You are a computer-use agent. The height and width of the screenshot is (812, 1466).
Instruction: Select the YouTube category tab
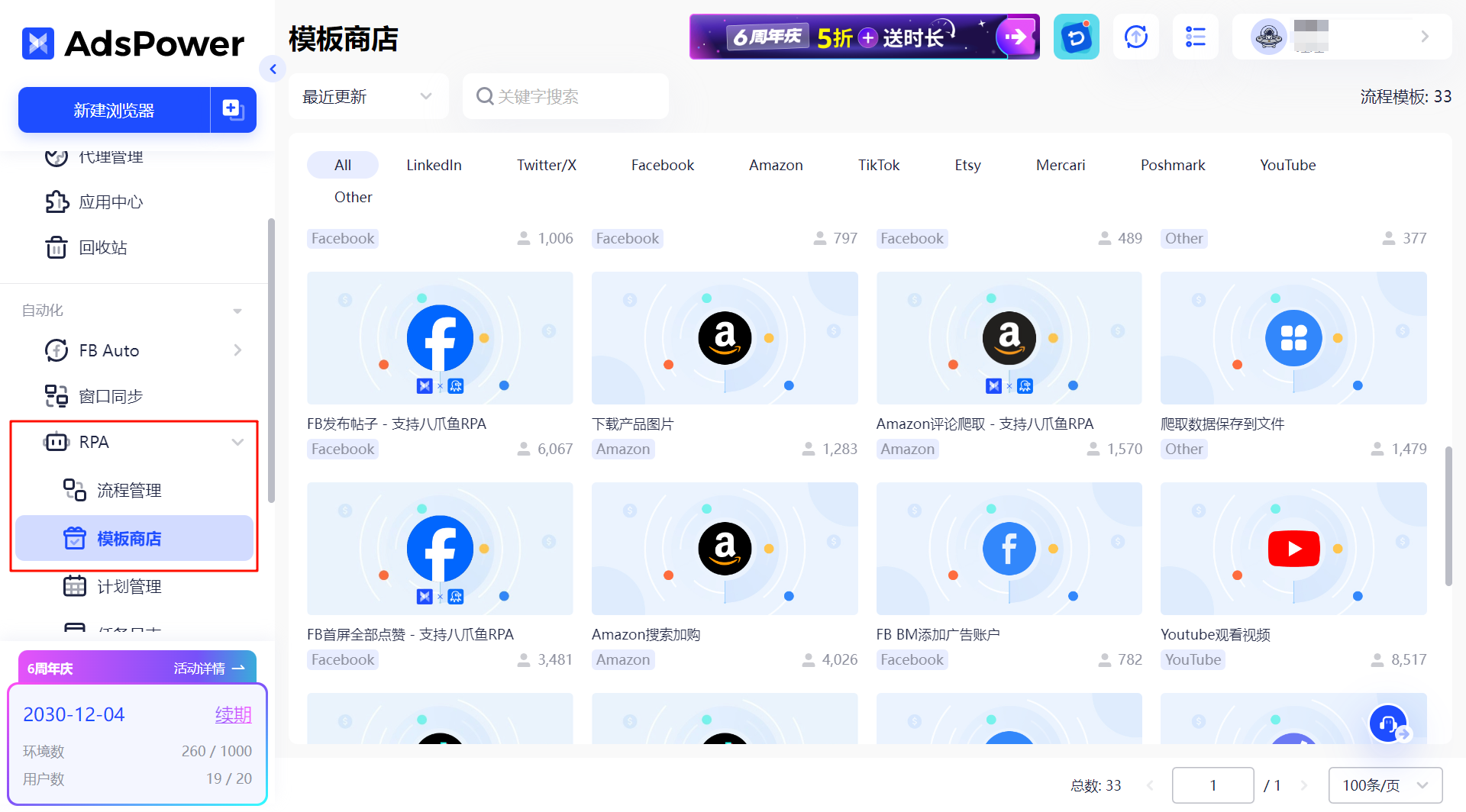pos(1288,165)
